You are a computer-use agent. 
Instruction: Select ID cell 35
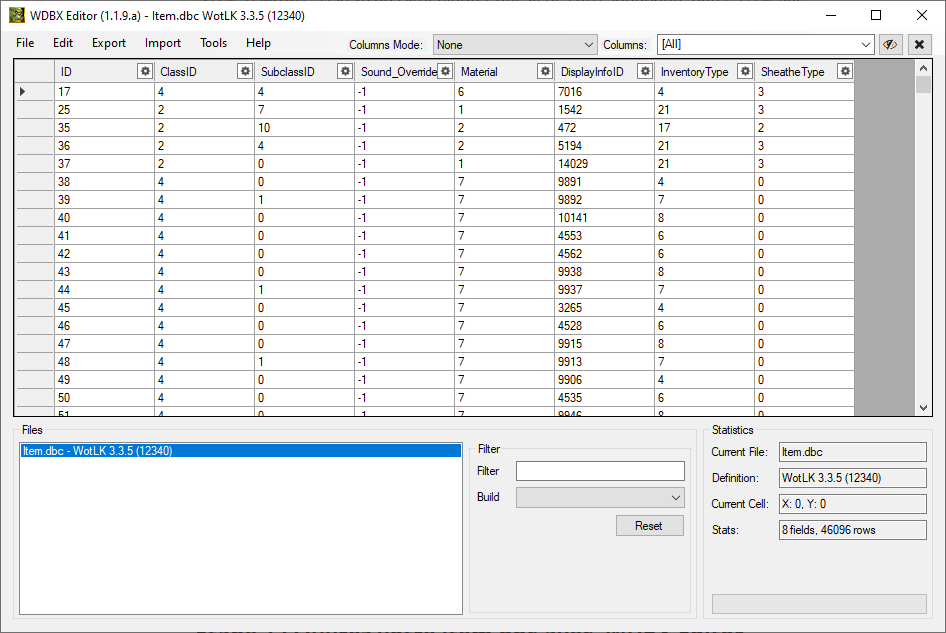tap(104, 128)
